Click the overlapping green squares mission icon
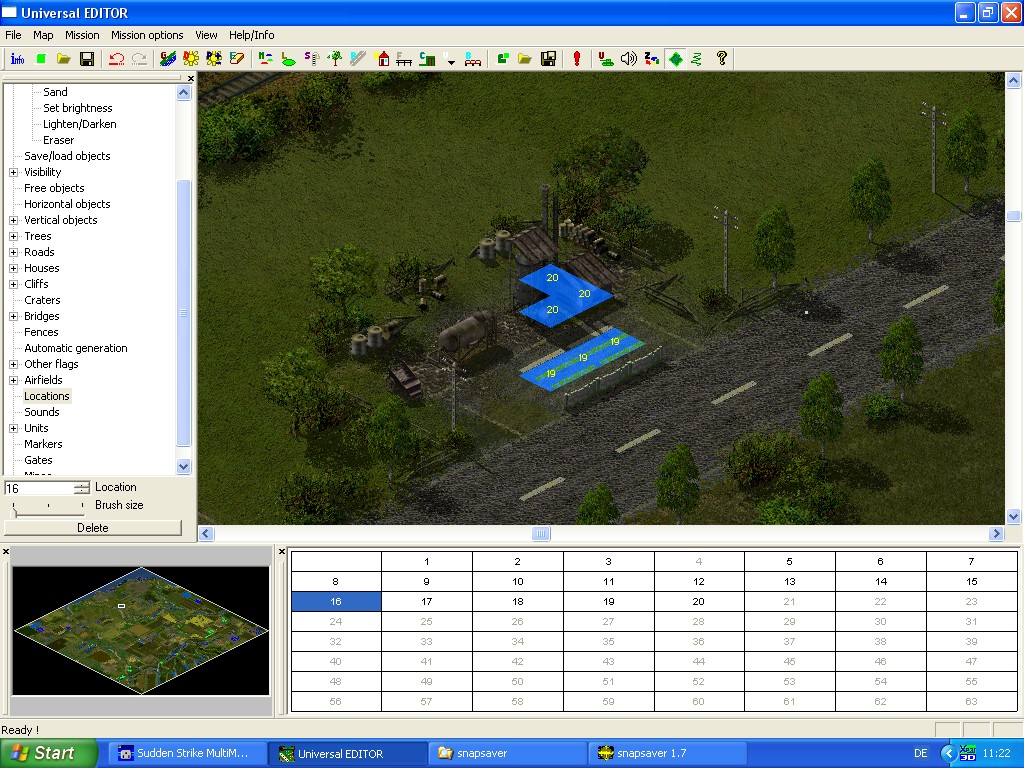 pos(503,59)
